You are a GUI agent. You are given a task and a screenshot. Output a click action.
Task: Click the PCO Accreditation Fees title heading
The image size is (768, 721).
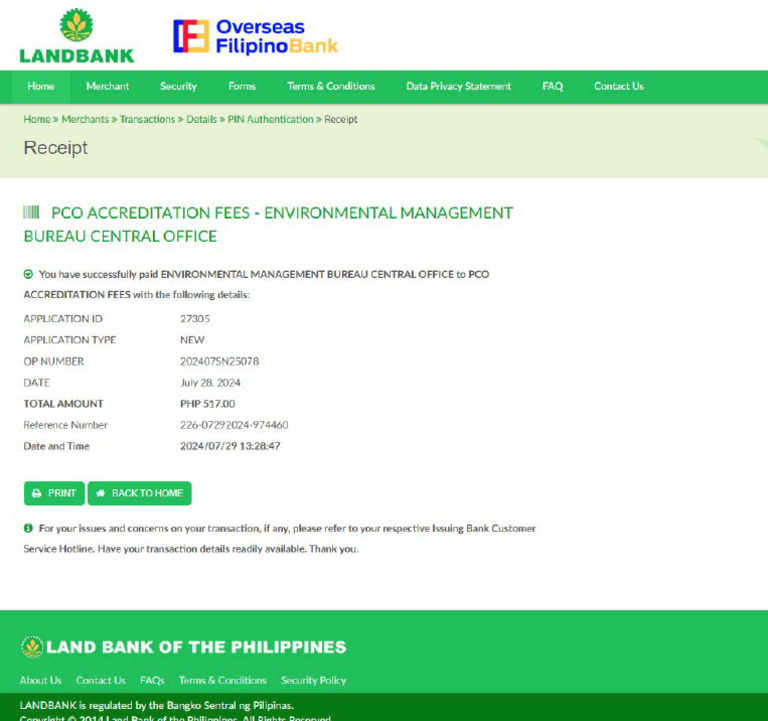coord(268,224)
